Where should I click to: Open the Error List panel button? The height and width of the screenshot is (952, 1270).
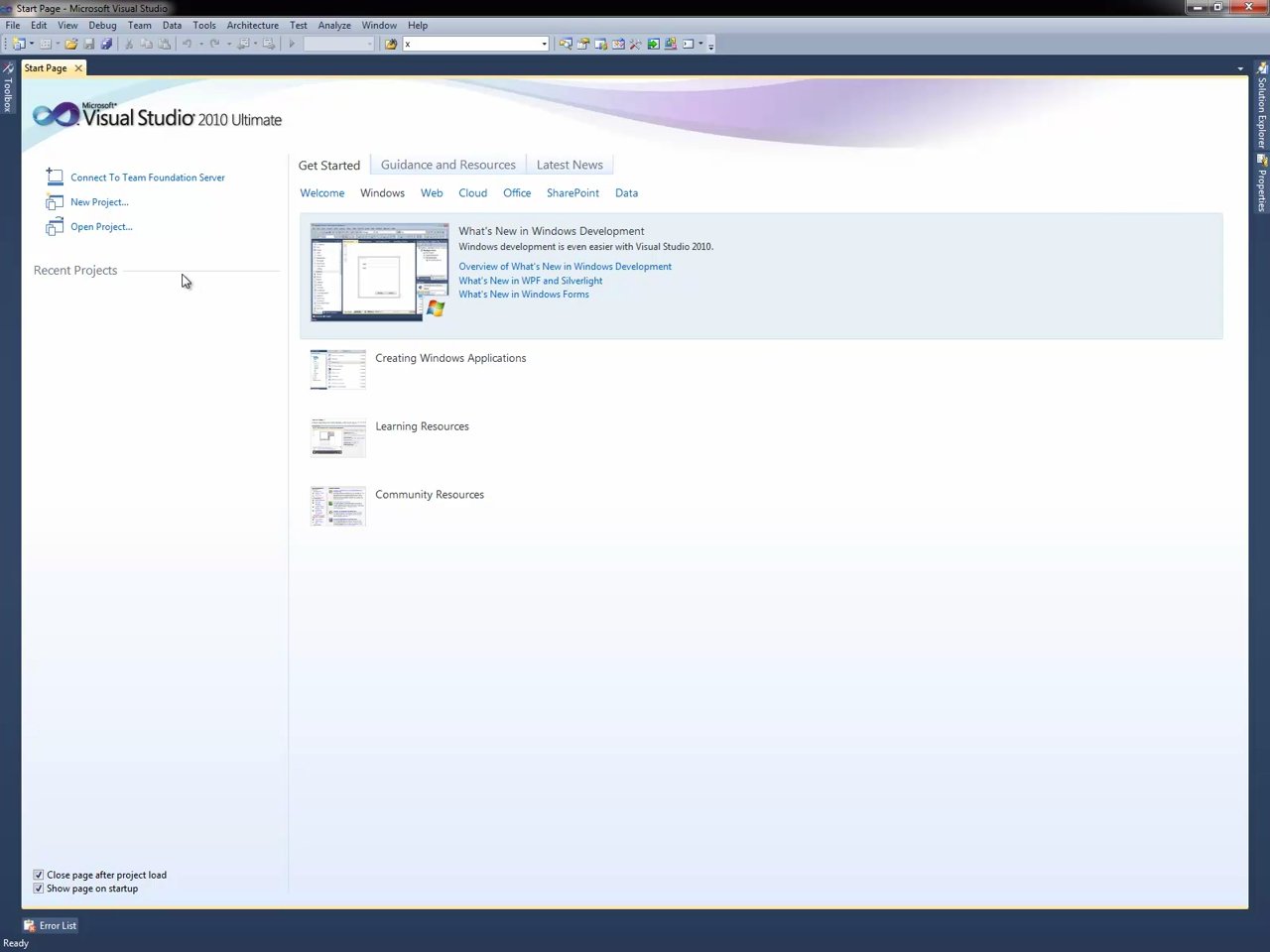click(51, 925)
